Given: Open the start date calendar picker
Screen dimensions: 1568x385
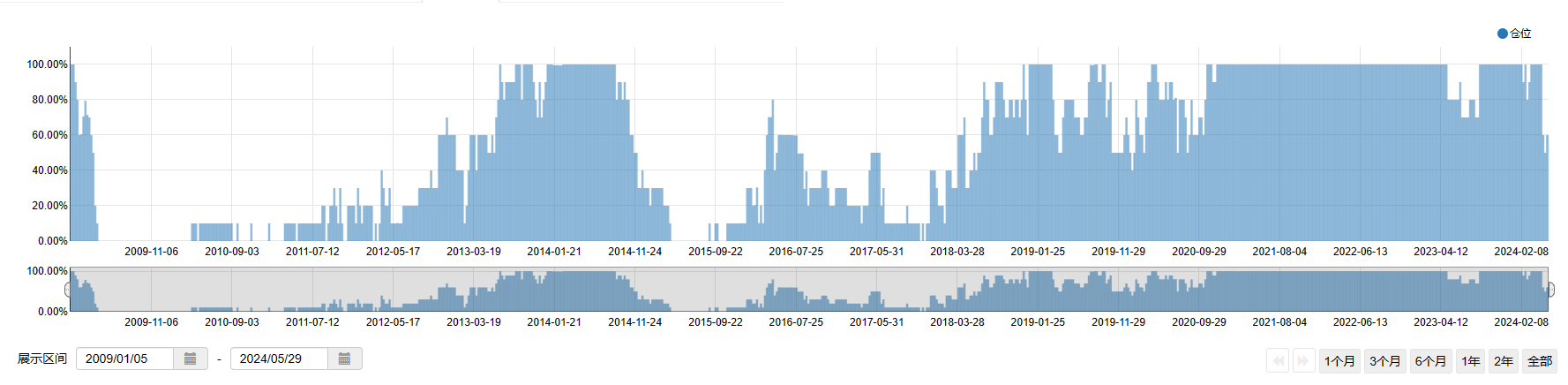Looking at the screenshot, I should [x=190, y=359].
